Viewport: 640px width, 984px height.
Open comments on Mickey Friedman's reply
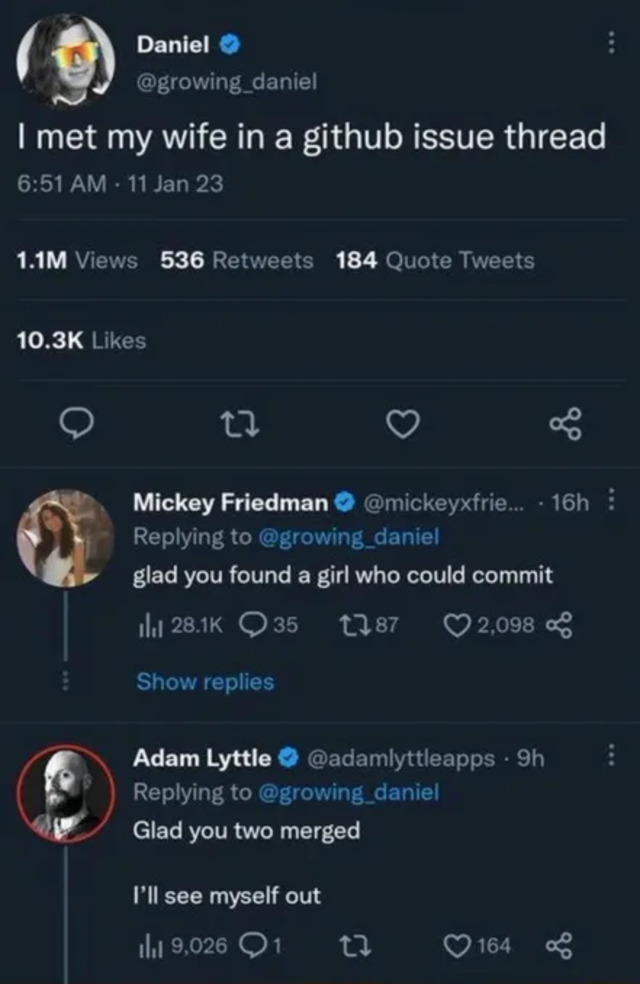[x=254, y=626]
